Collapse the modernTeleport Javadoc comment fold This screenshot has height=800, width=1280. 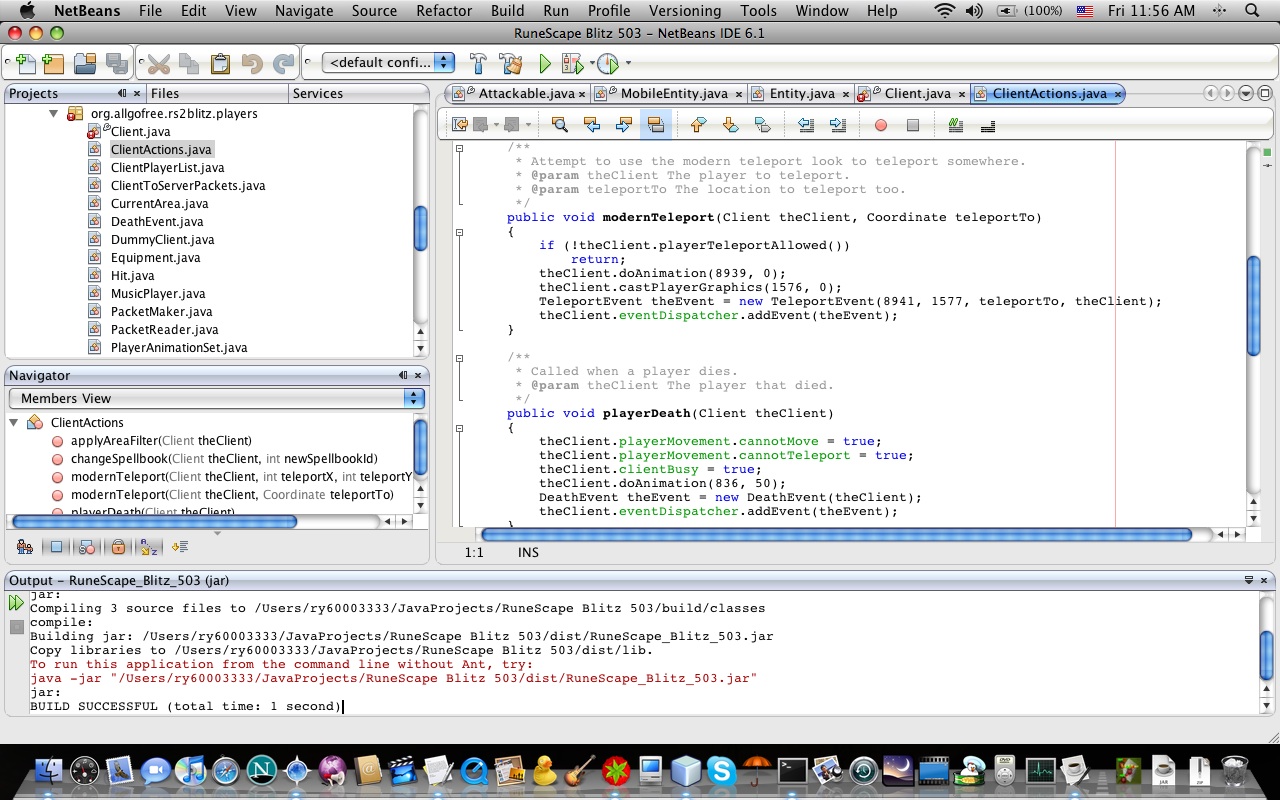(x=459, y=148)
